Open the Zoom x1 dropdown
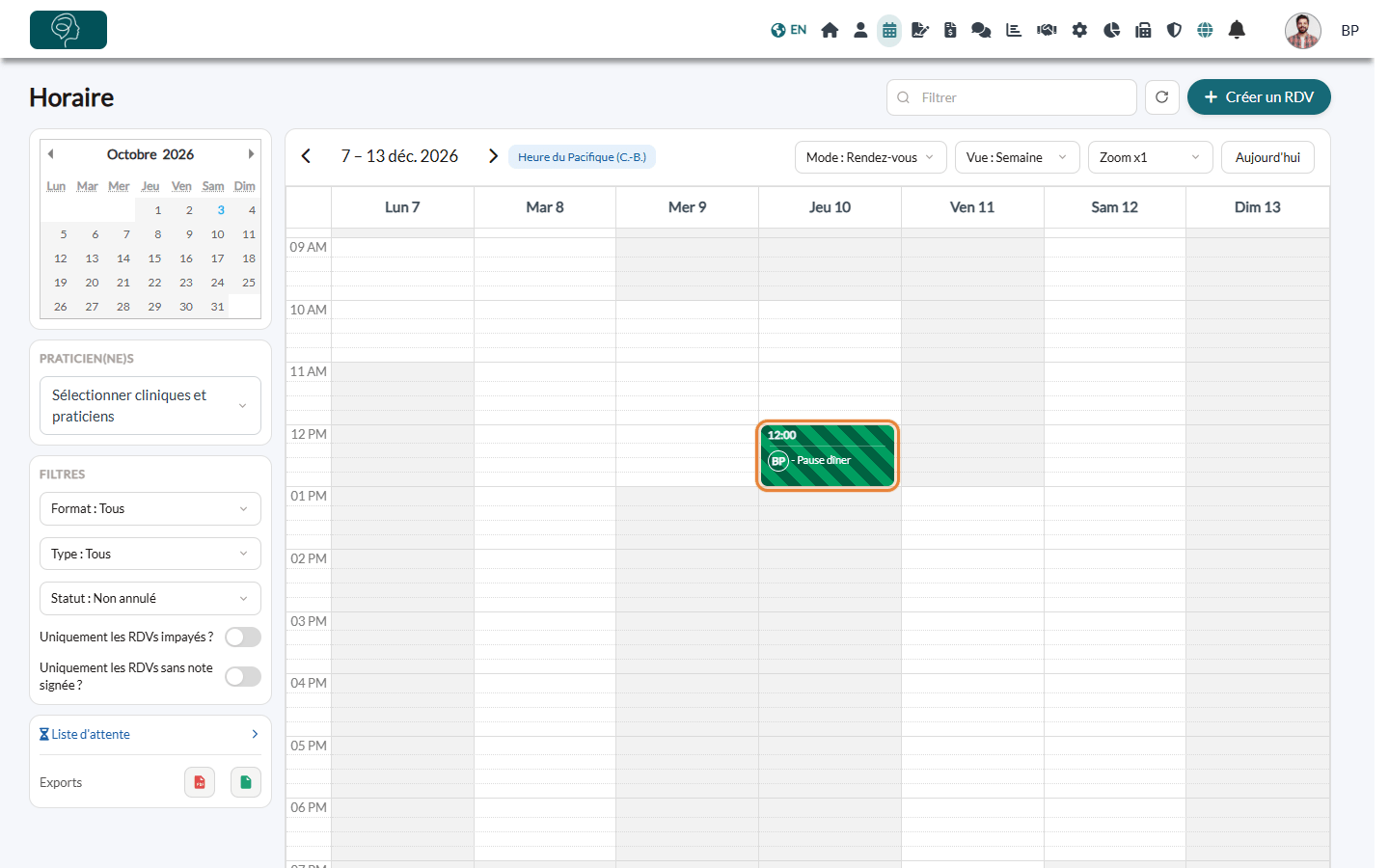The height and width of the screenshot is (868, 1389). pyautogui.click(x=1151, y=157)
